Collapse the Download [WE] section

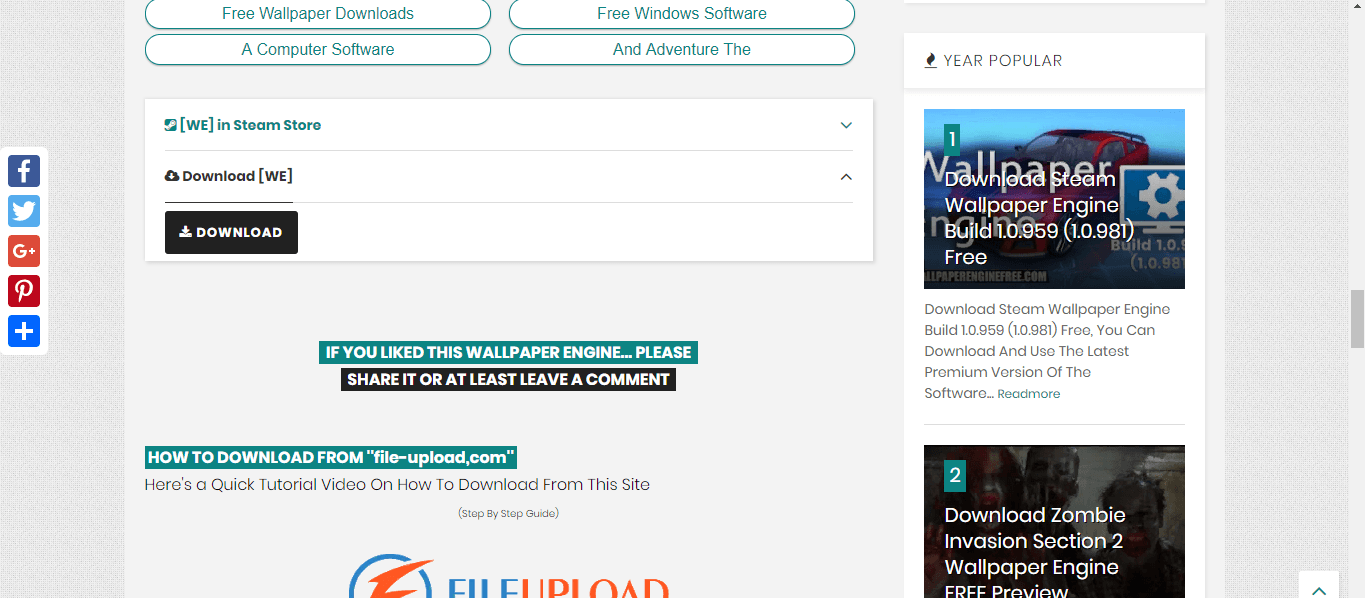(846, 177)
